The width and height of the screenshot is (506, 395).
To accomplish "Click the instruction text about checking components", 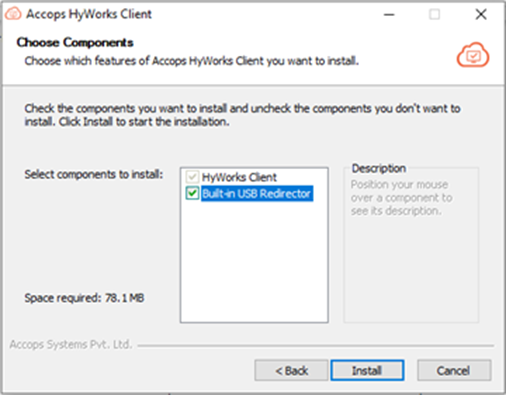I will coord(242,115).
